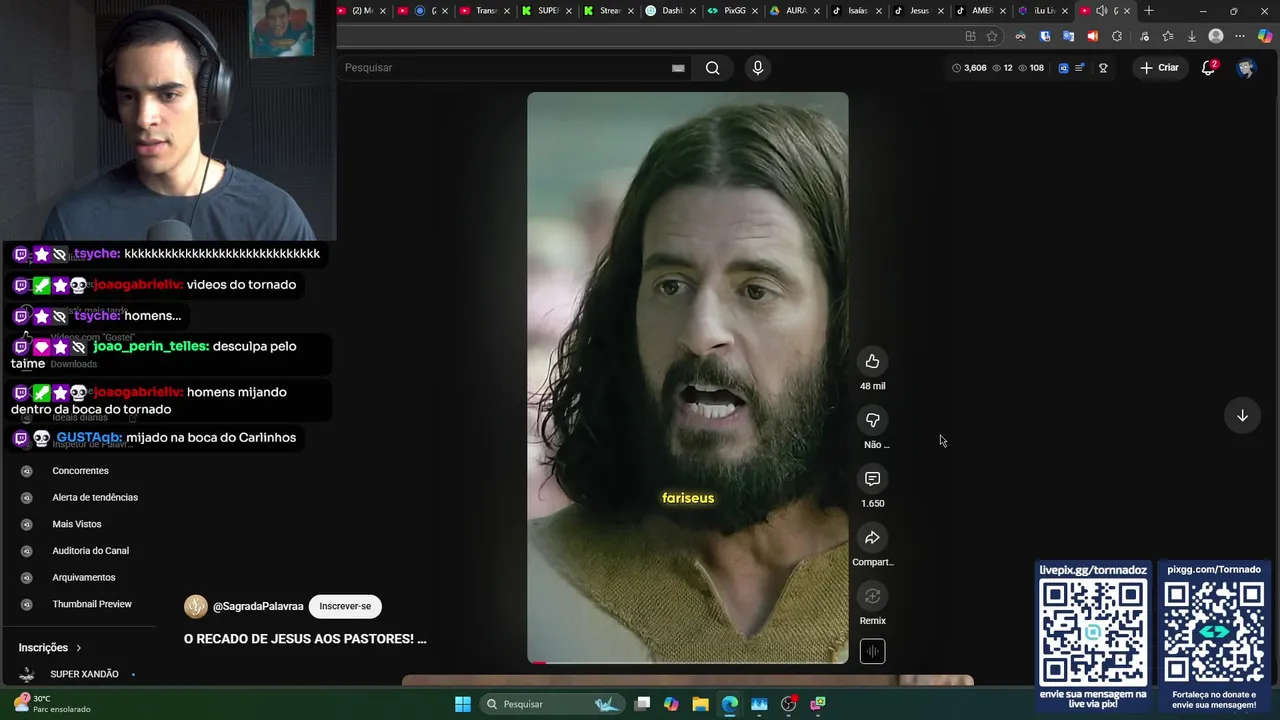The width and height of the screenshot is (1280, 720).
Task: Open Mais Vistos in the sidebar
Action: 77,524
